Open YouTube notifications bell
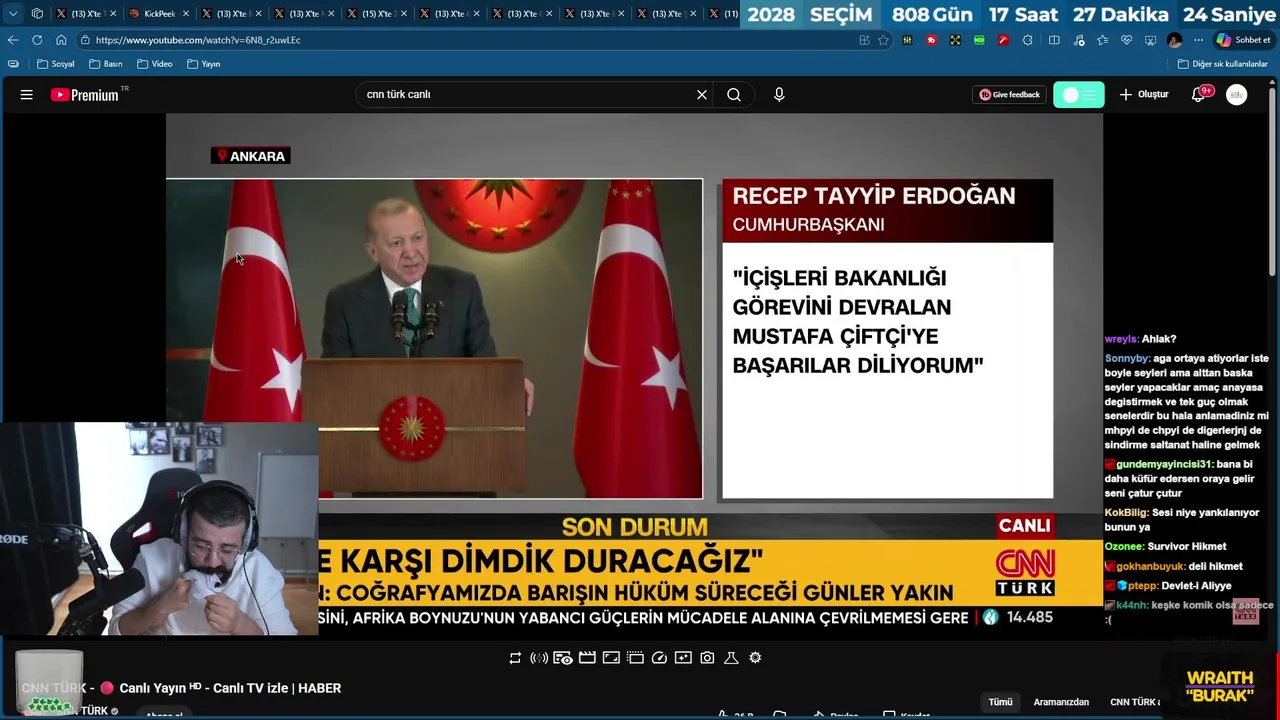 click(x=1199, y=95)
